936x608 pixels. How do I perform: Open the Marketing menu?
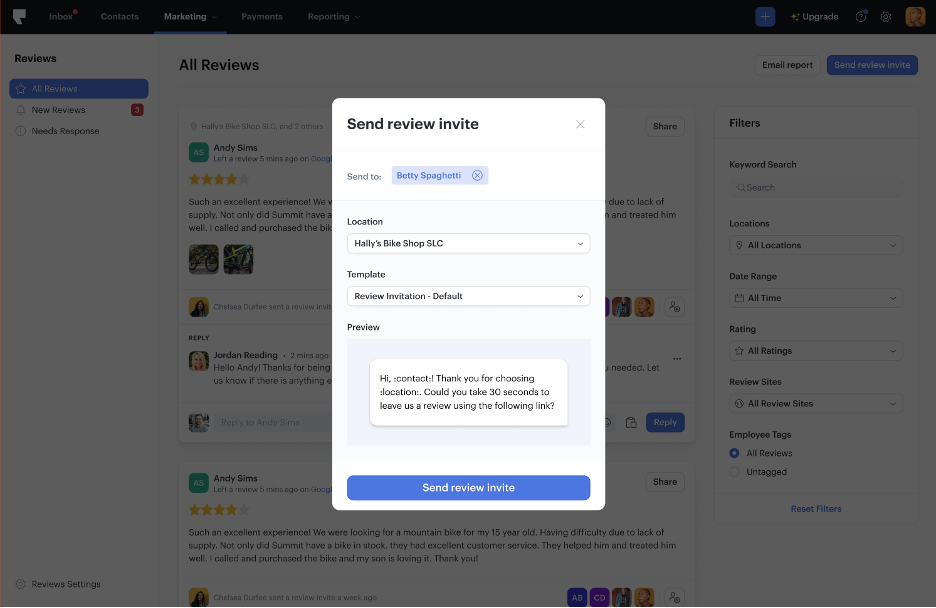190,17
